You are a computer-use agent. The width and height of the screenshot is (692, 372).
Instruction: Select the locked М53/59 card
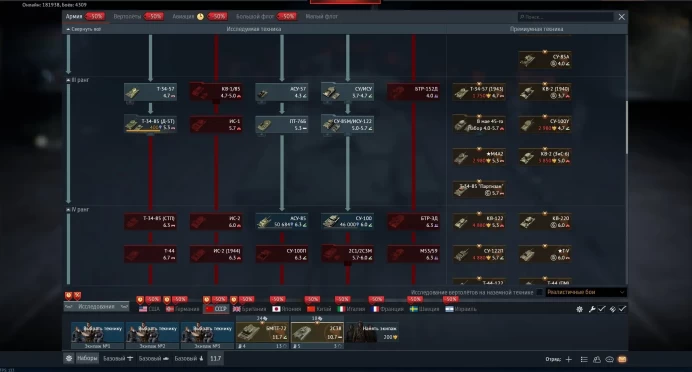[x=413, y=254]
